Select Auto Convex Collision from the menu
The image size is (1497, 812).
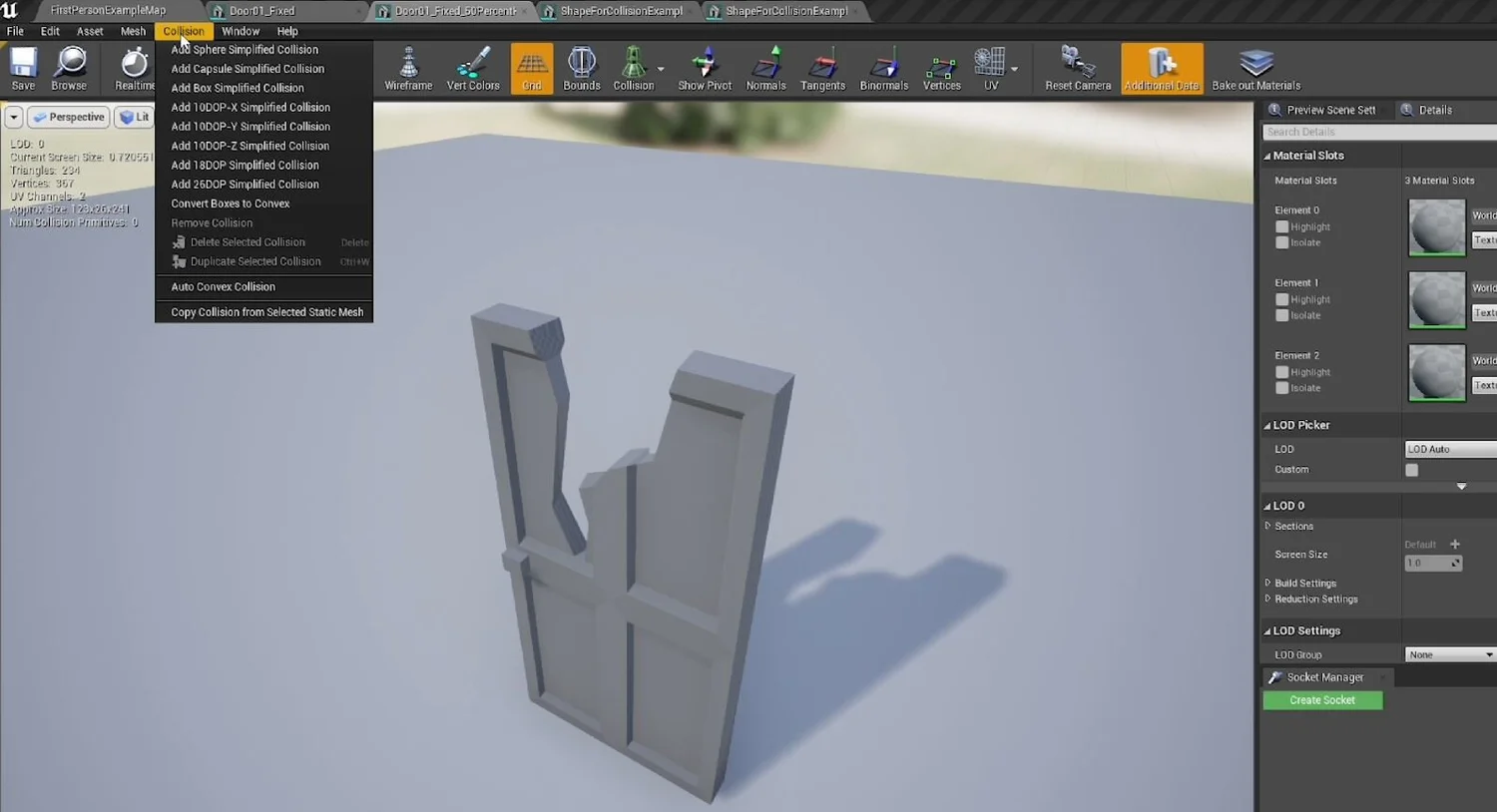point(223,286)
